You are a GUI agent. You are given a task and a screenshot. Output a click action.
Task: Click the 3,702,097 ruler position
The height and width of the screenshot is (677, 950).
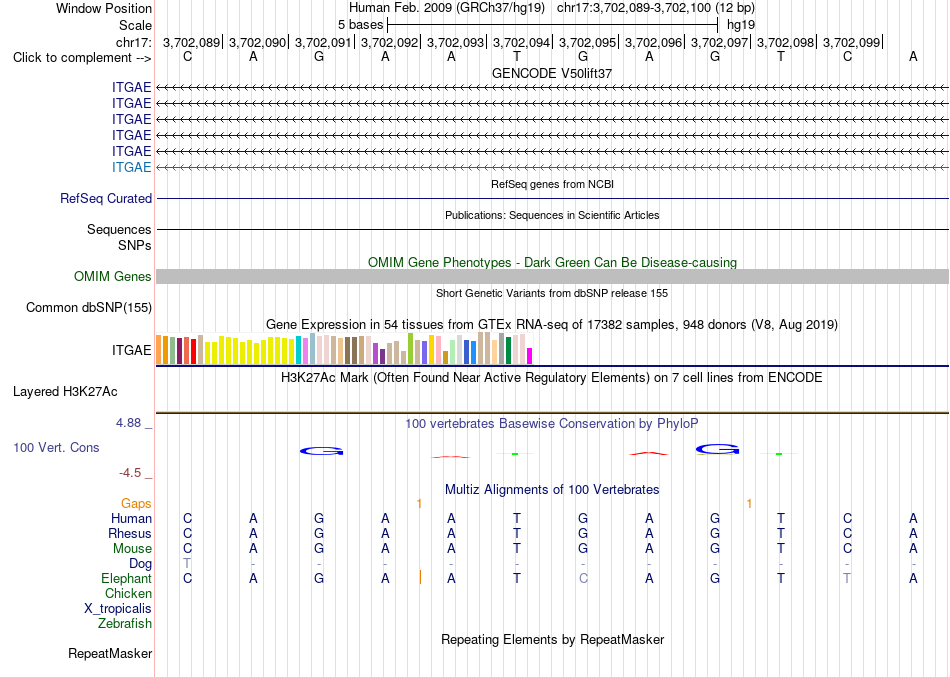pos(720,42)
